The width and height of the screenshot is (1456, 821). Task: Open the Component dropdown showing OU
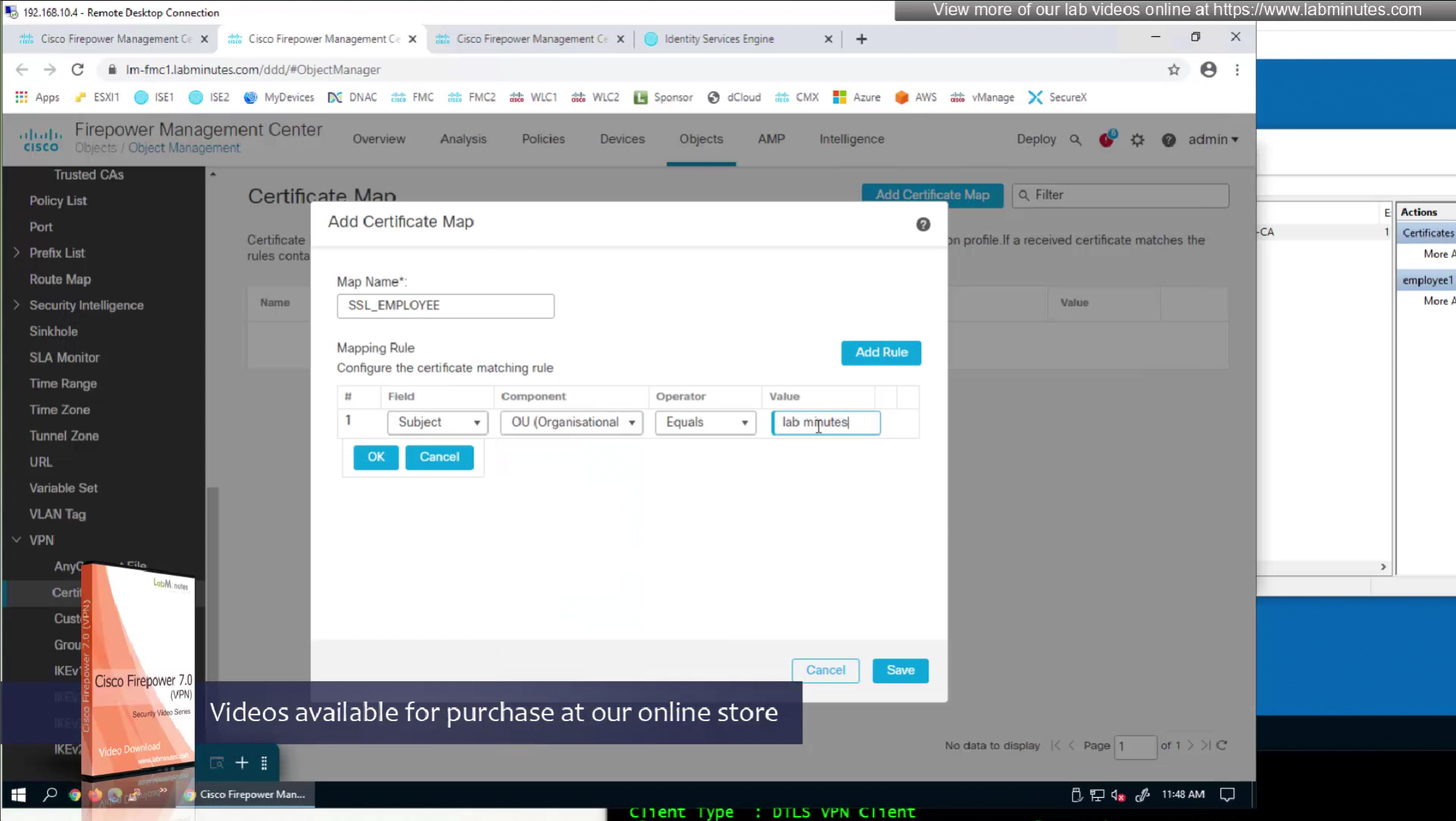coord(571,422)
